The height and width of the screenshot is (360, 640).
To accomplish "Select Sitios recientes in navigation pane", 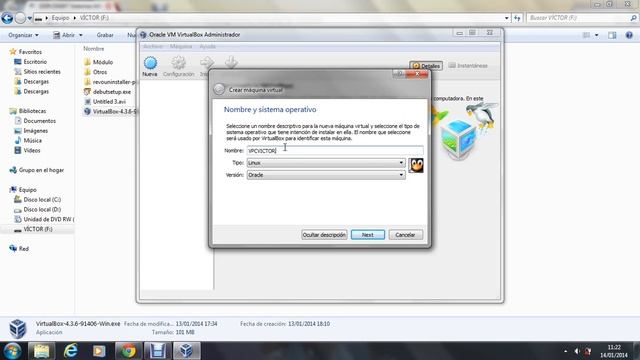I will (42, 71).
